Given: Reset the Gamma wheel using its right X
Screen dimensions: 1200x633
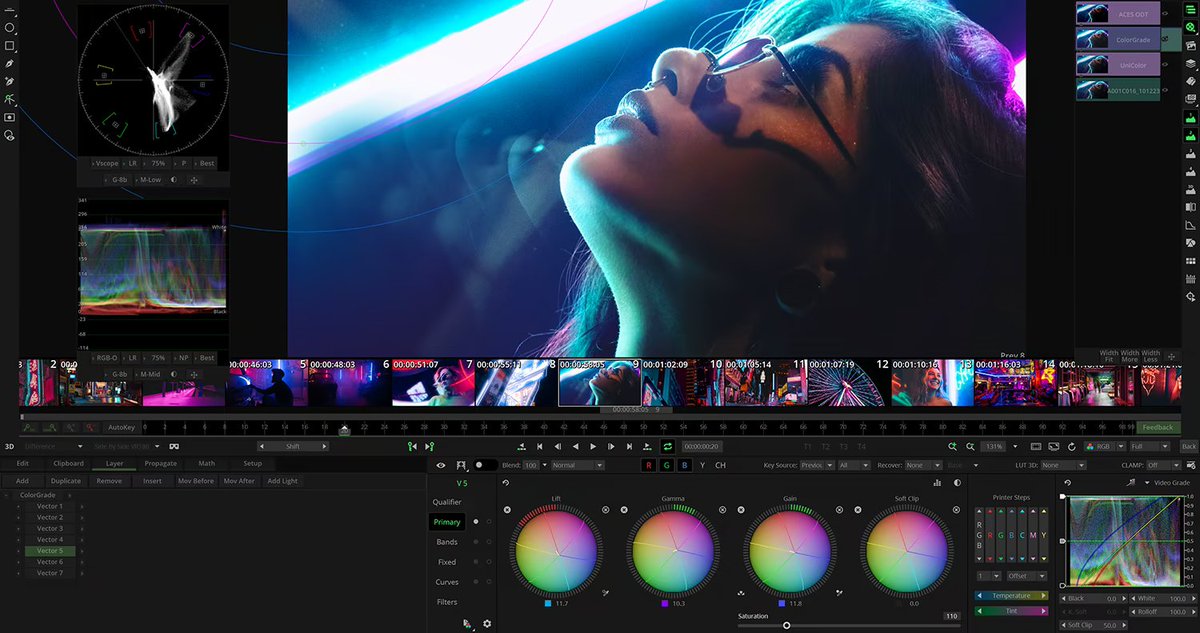Looking at the screenshot, I should (722, 510).
